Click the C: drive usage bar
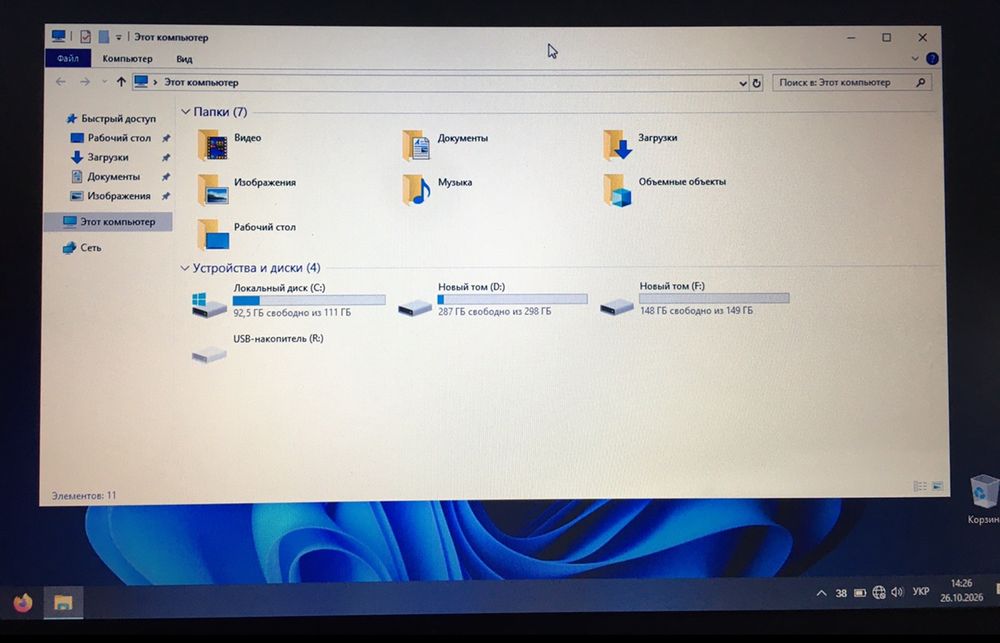Screen dimensions: 1000x643 point(309,300)
